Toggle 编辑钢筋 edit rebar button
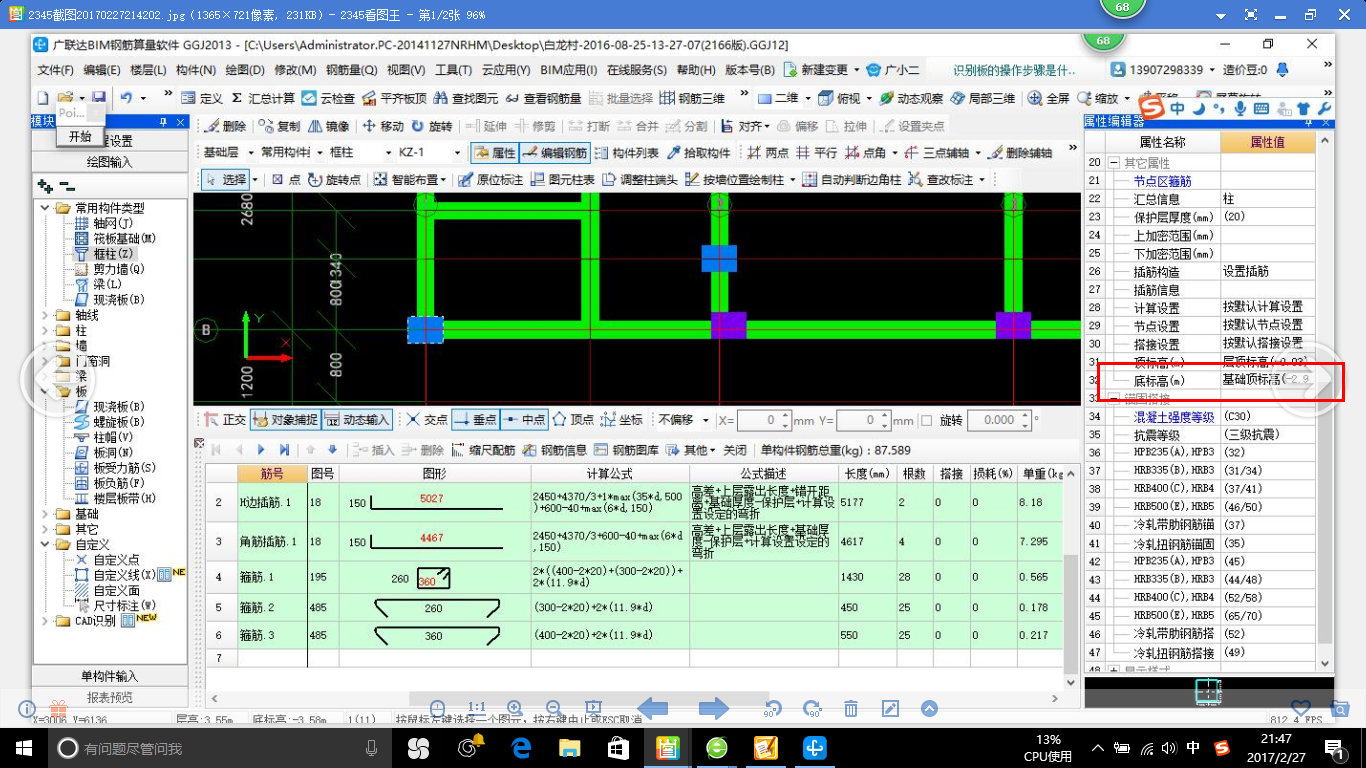 coord(554,153)
